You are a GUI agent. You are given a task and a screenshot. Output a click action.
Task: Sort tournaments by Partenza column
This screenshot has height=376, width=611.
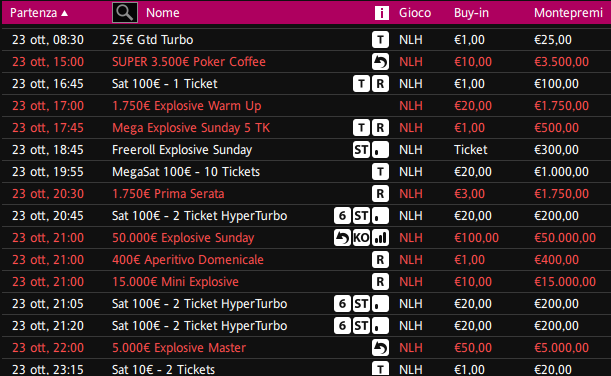[x=34, y=13]
